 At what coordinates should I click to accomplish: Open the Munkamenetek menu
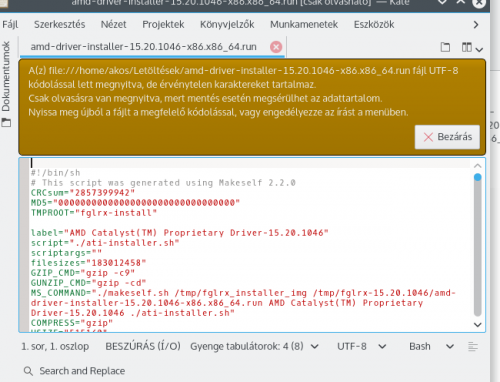pyautogui.click(x=304, y=24)
